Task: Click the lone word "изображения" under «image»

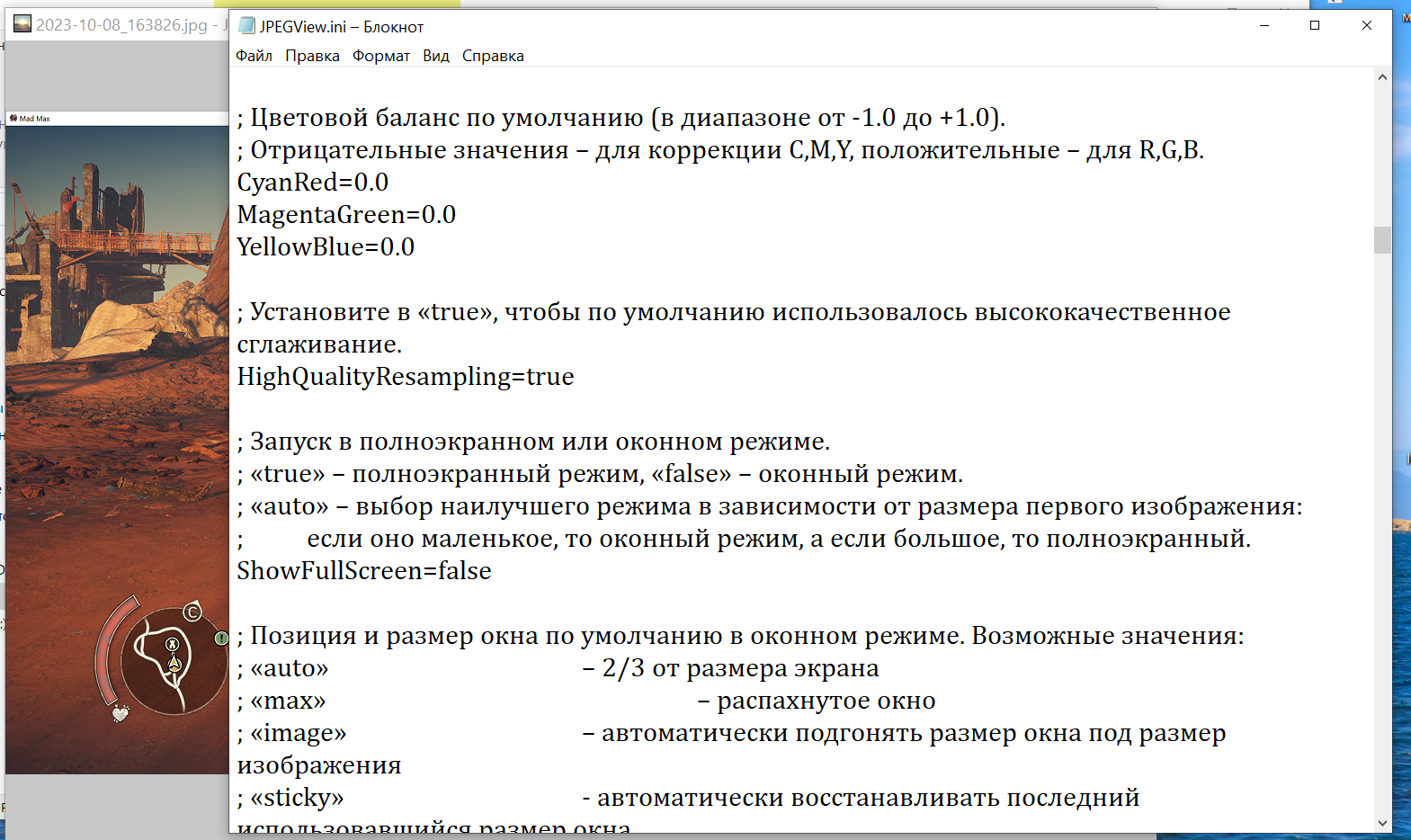Action: pos(319,765)
